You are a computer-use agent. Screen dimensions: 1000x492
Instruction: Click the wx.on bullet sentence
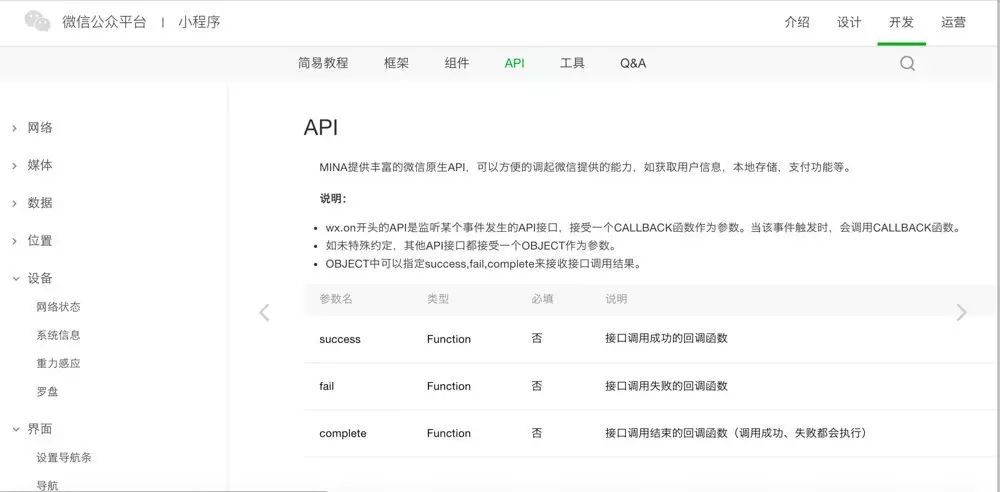[x=642, y=228]
